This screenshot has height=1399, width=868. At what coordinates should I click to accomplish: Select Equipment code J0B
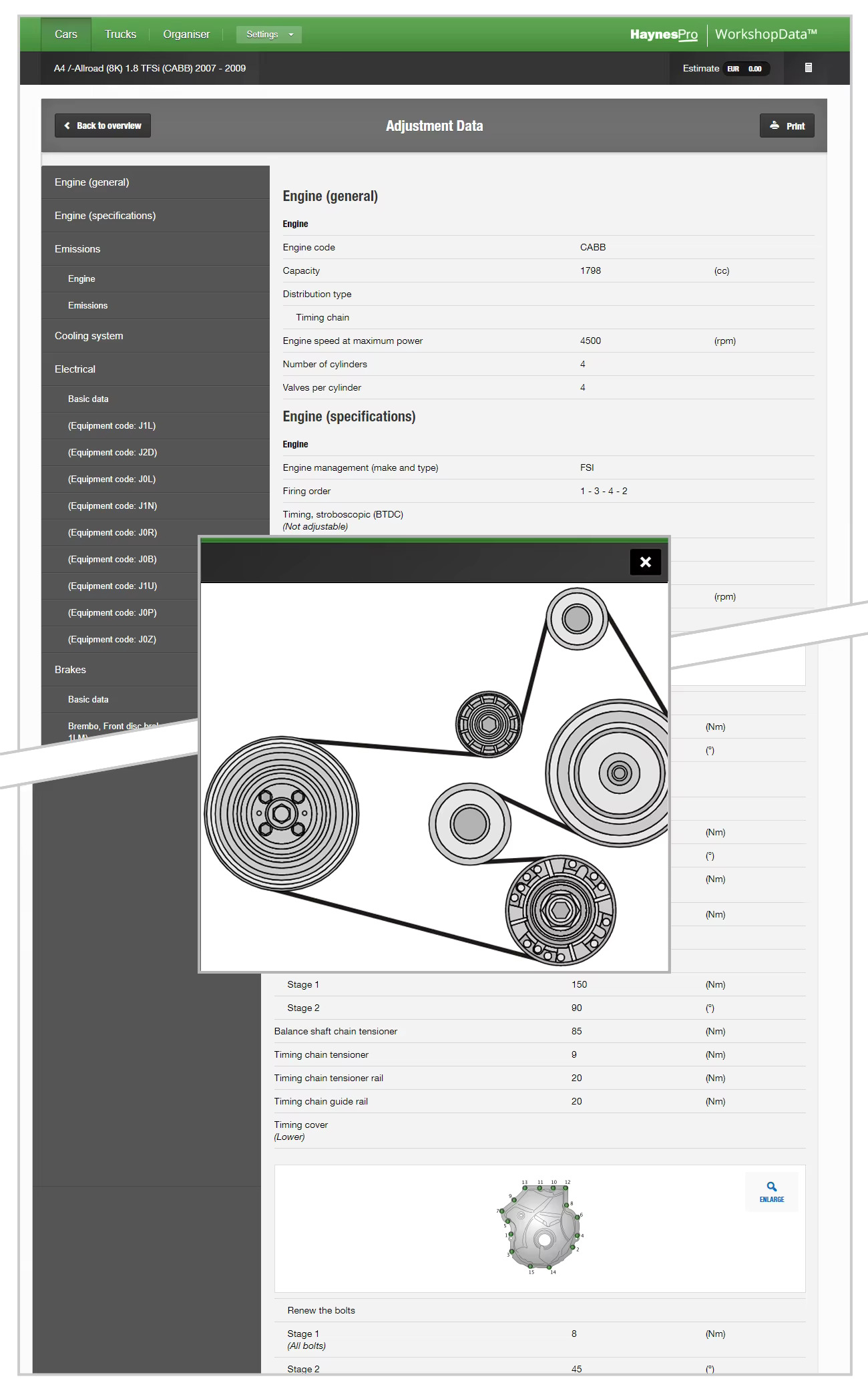120,560
